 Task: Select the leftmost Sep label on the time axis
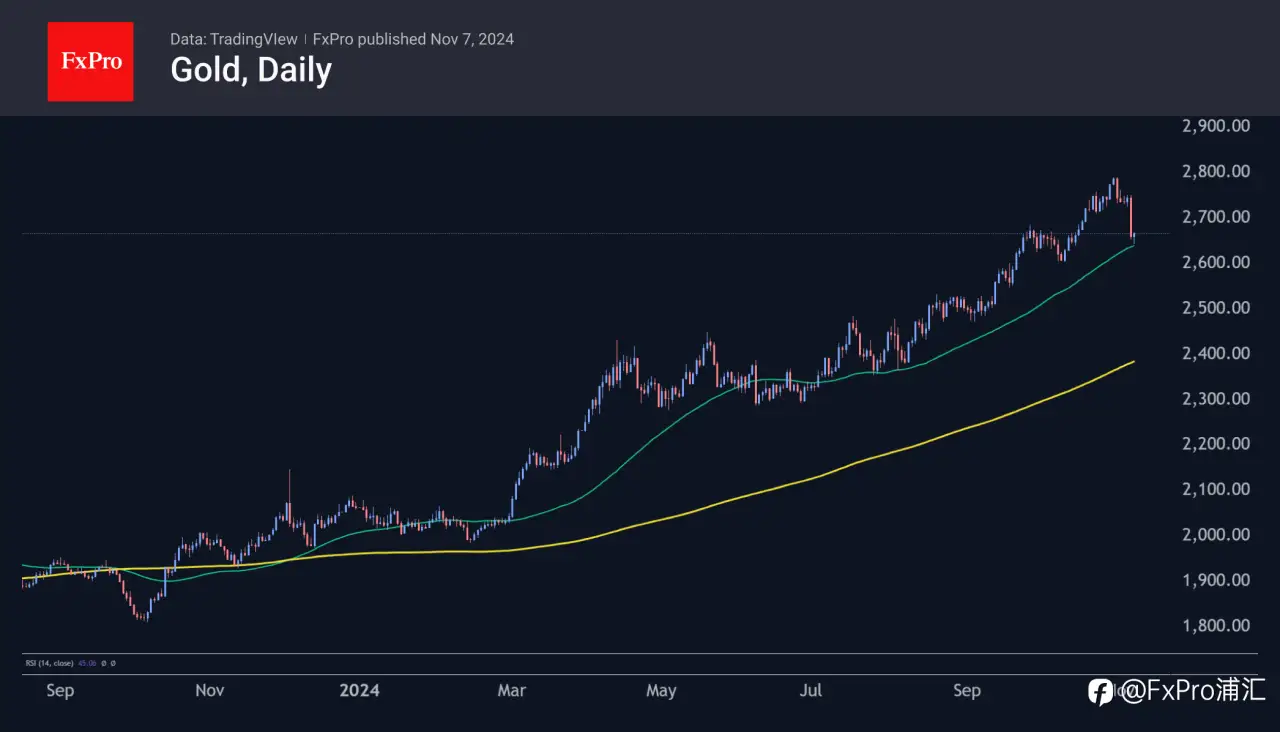(60, 690)
